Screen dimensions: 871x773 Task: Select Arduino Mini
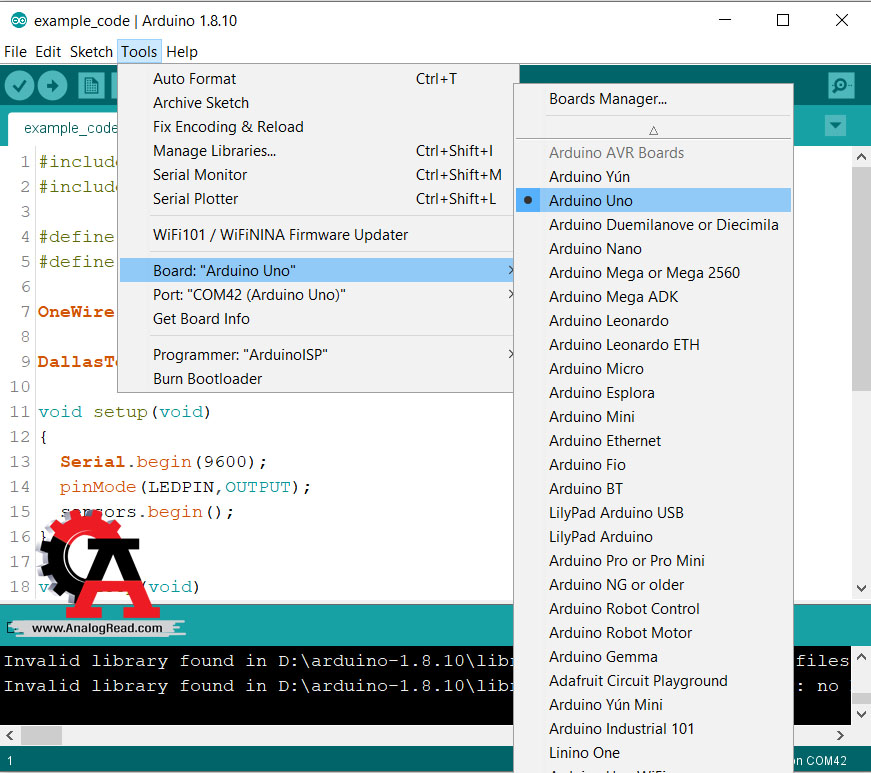click(x=653, y=416)
